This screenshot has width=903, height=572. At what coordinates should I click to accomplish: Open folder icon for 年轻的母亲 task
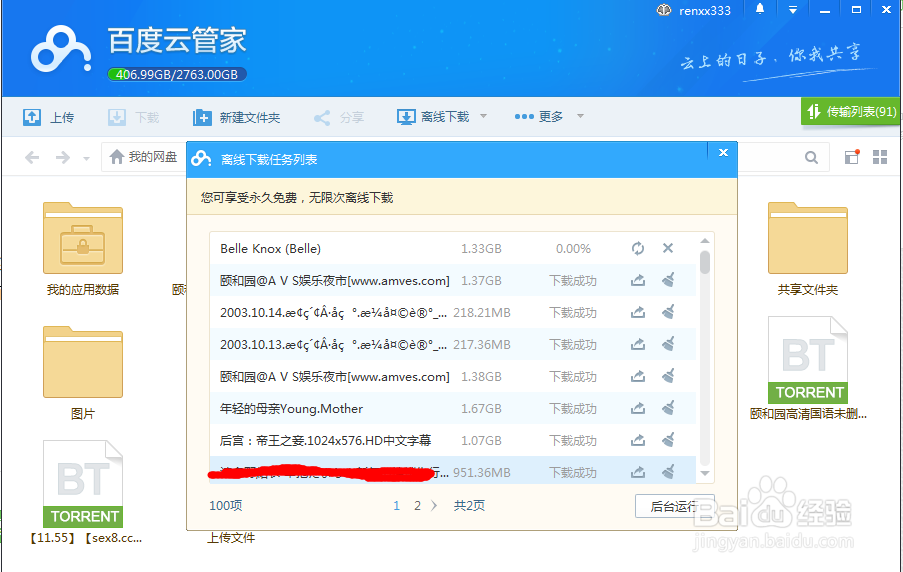(x=638, y=408)
